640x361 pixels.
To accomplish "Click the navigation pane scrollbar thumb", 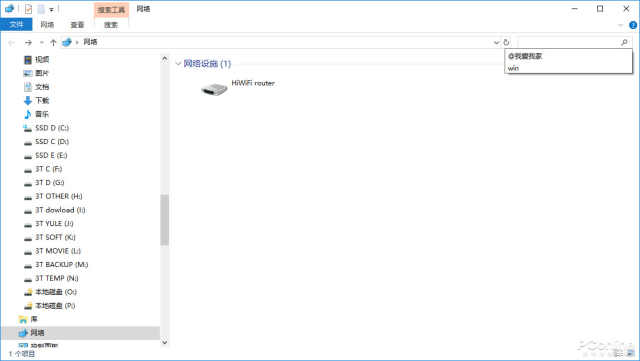I will [164, 220].
